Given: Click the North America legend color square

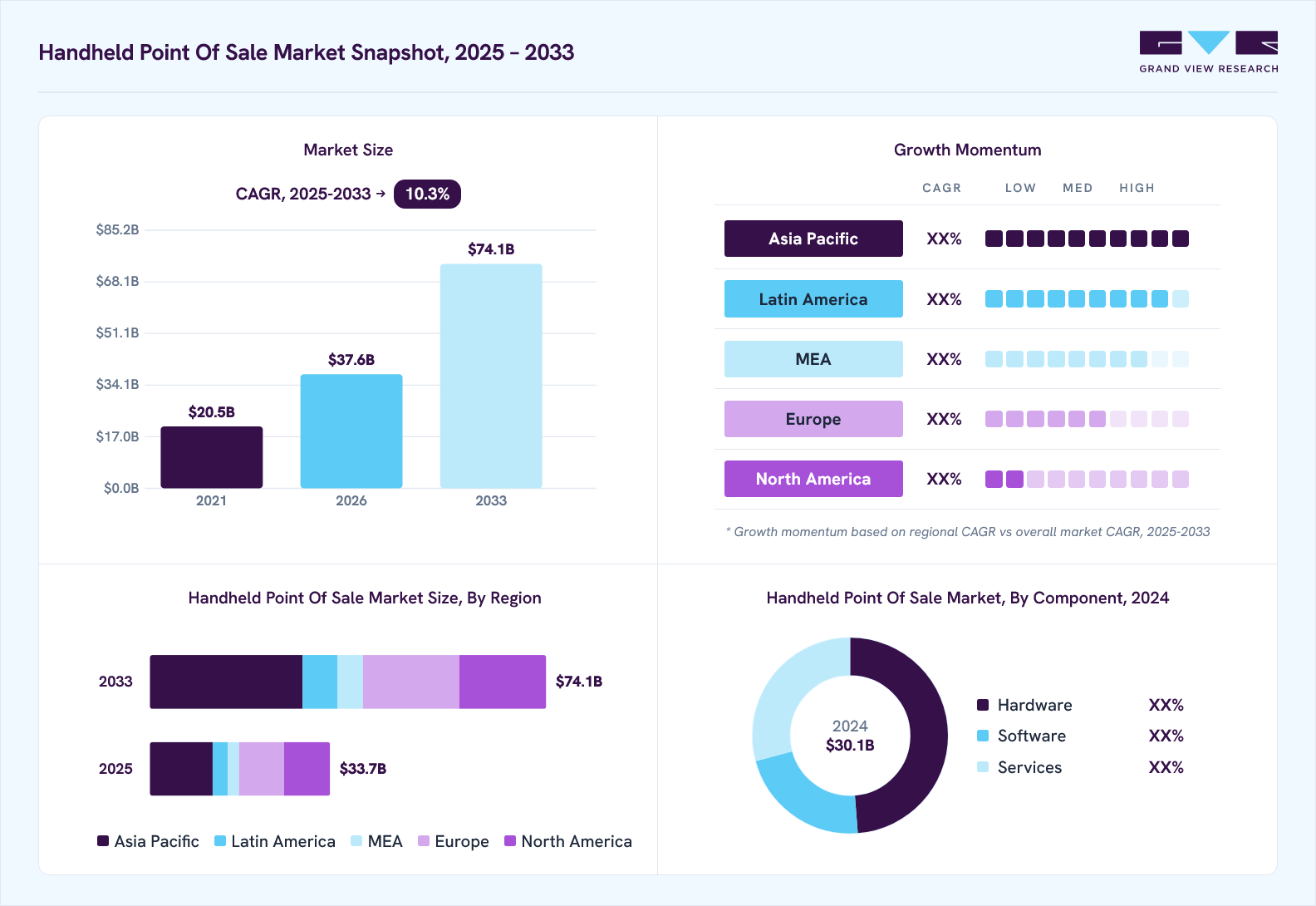Looking at the screenshot, I should tap(510, 841).
